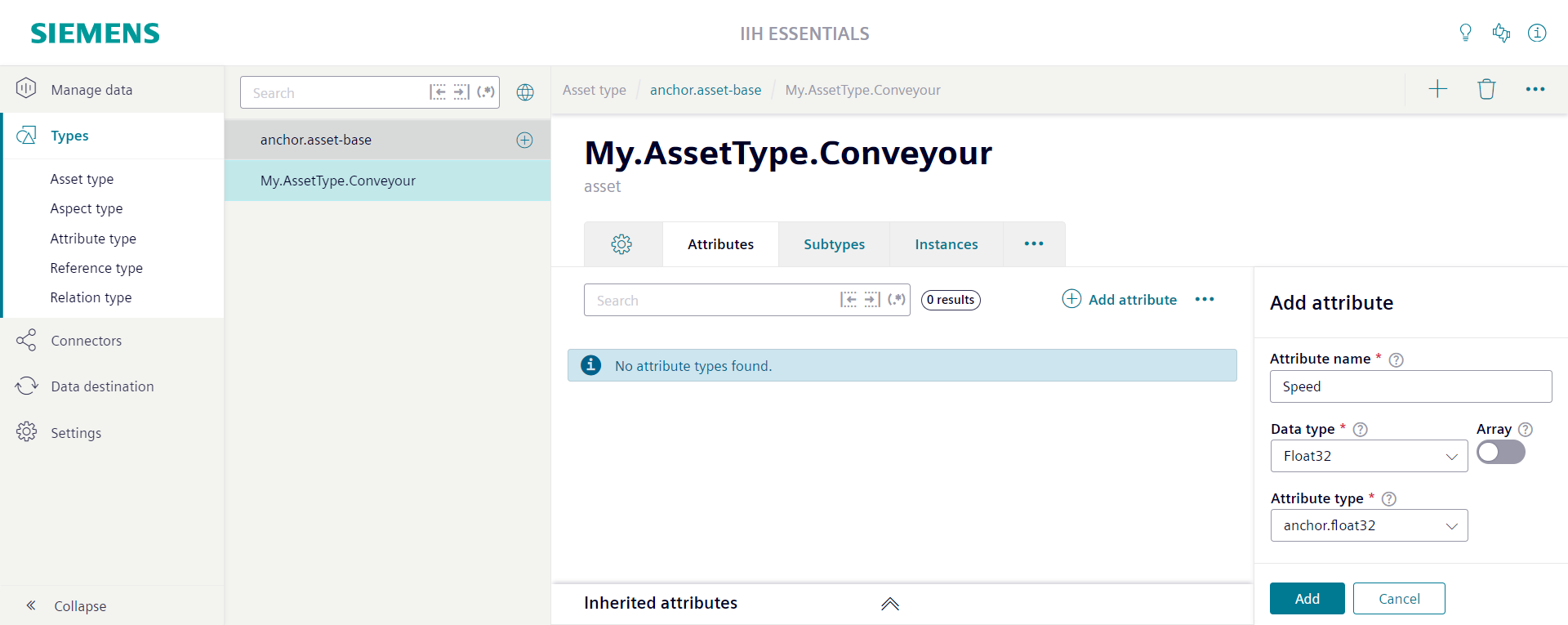The height and width of the screenshot is (625, 1568).
Task: Open Attribute type submenu item
Action: pyautogui.click(x=93, y=239)
